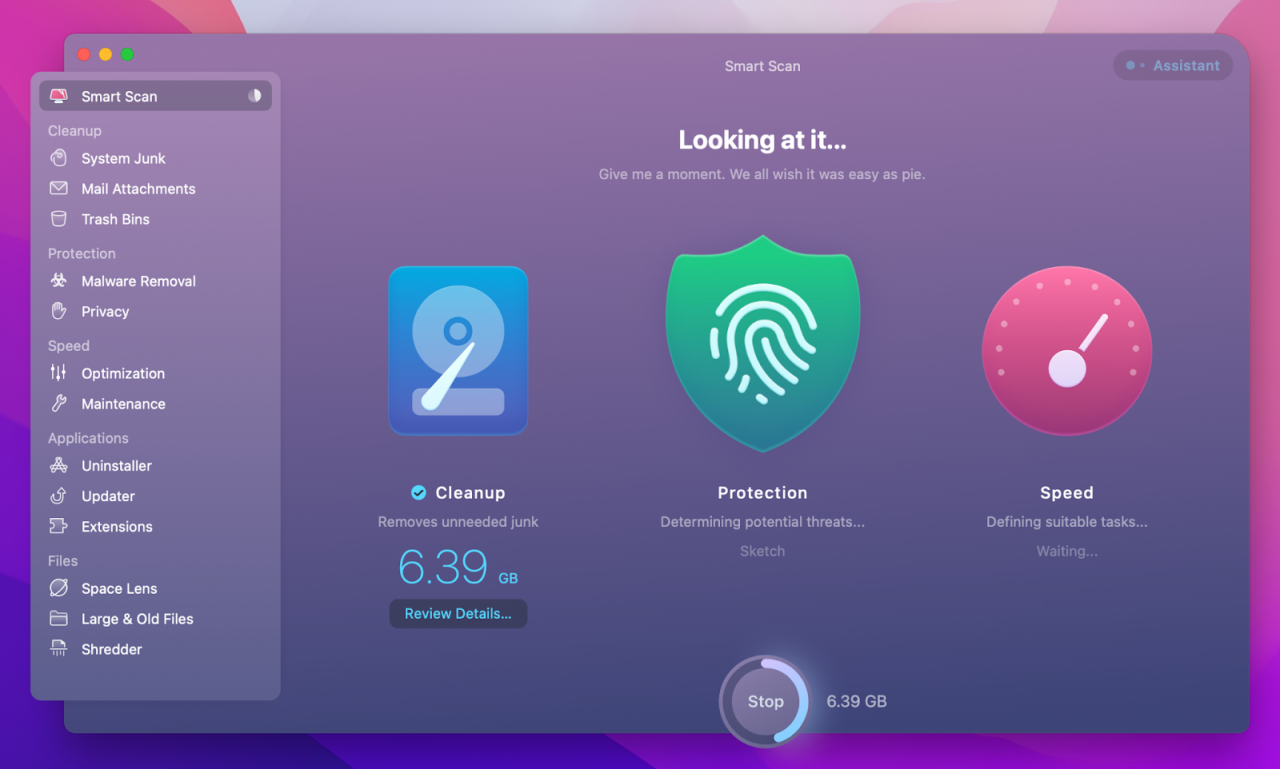Image resolution: width=1280 pixels, height=769 pixels.
Task: Click "Defining suitable tasks..." status text
Action: [1067, 522]
